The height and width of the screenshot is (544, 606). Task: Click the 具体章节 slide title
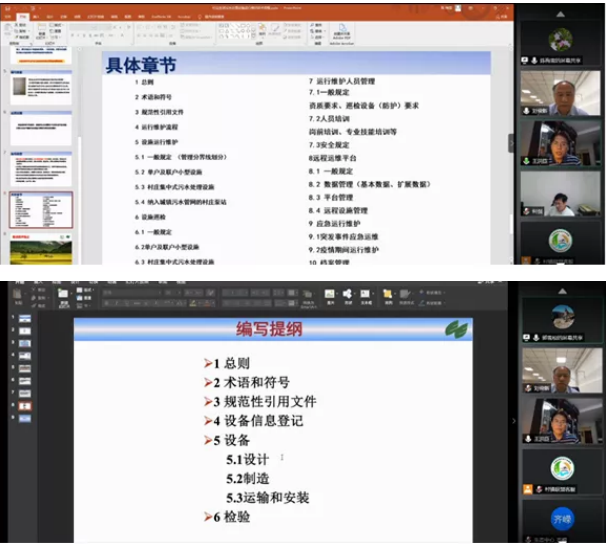tap(141, 65)
